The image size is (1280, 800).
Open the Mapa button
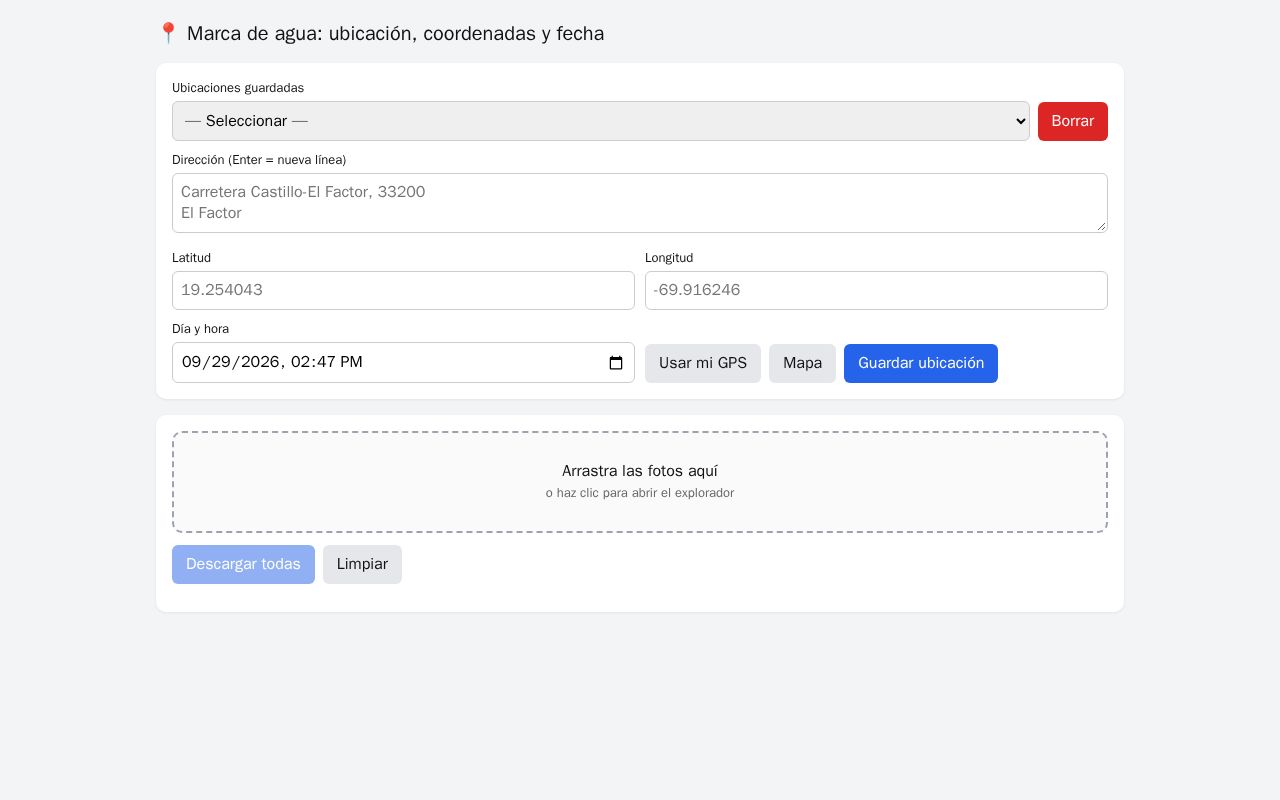point(802,363)
